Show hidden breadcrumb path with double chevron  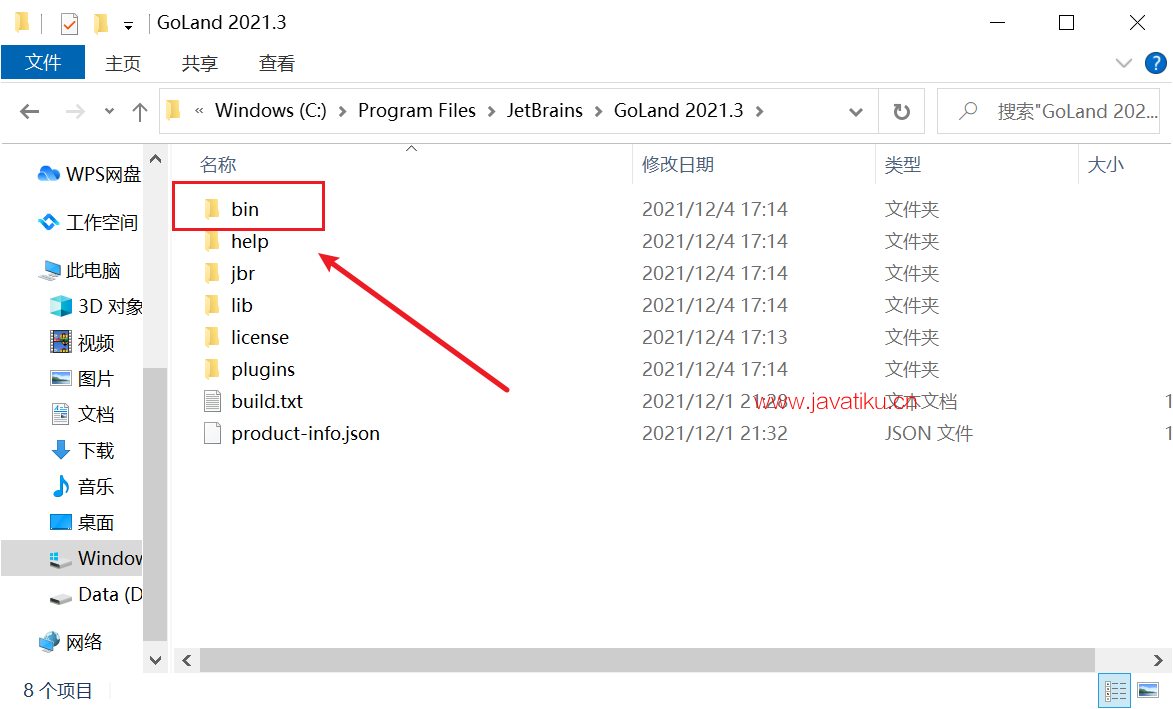coord(199,111)
